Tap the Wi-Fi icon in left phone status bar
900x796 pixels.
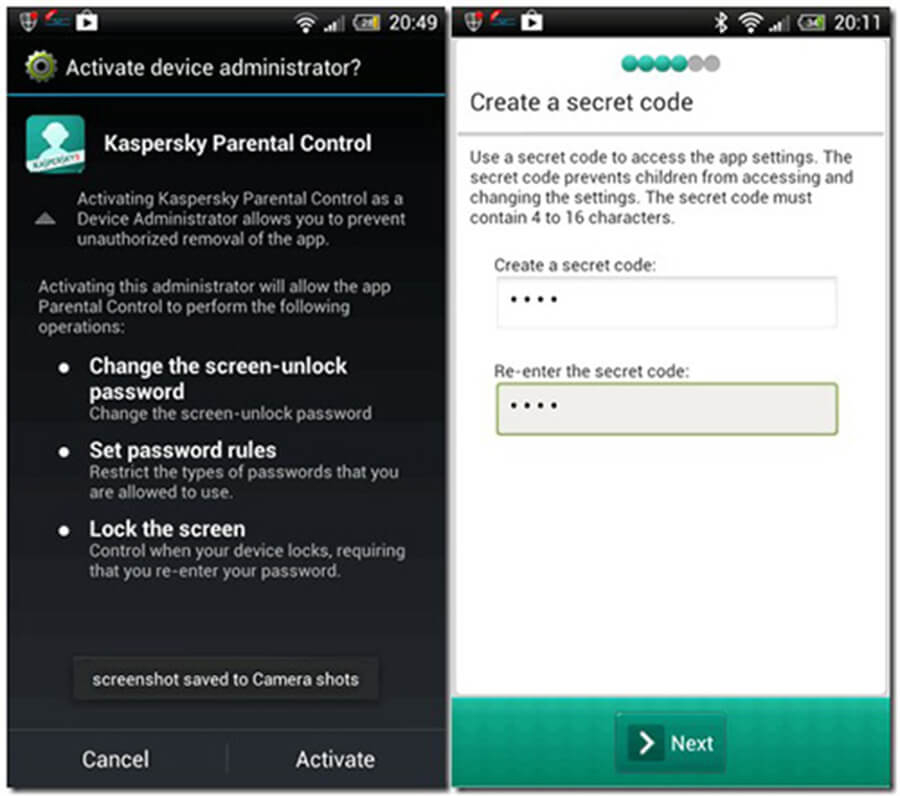[305, 23]
